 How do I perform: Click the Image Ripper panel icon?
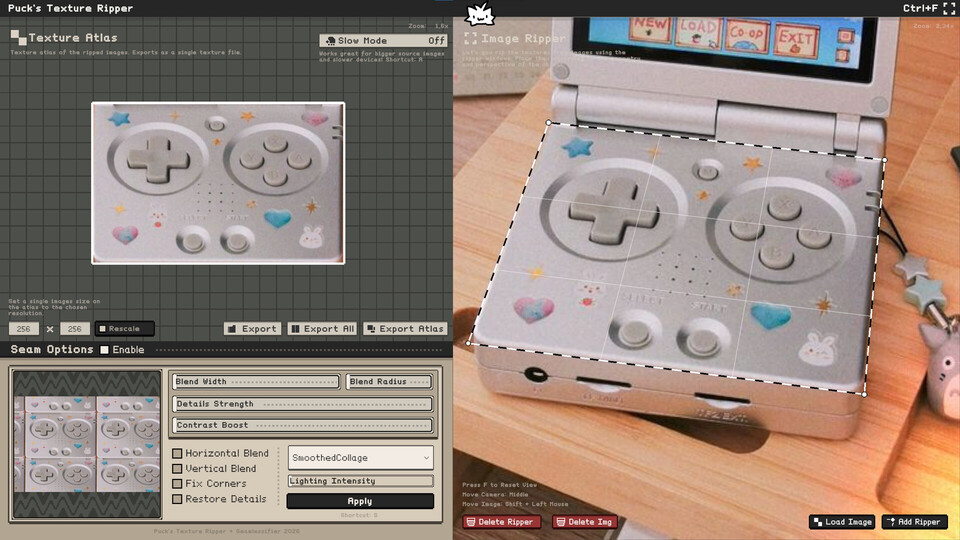470,39
